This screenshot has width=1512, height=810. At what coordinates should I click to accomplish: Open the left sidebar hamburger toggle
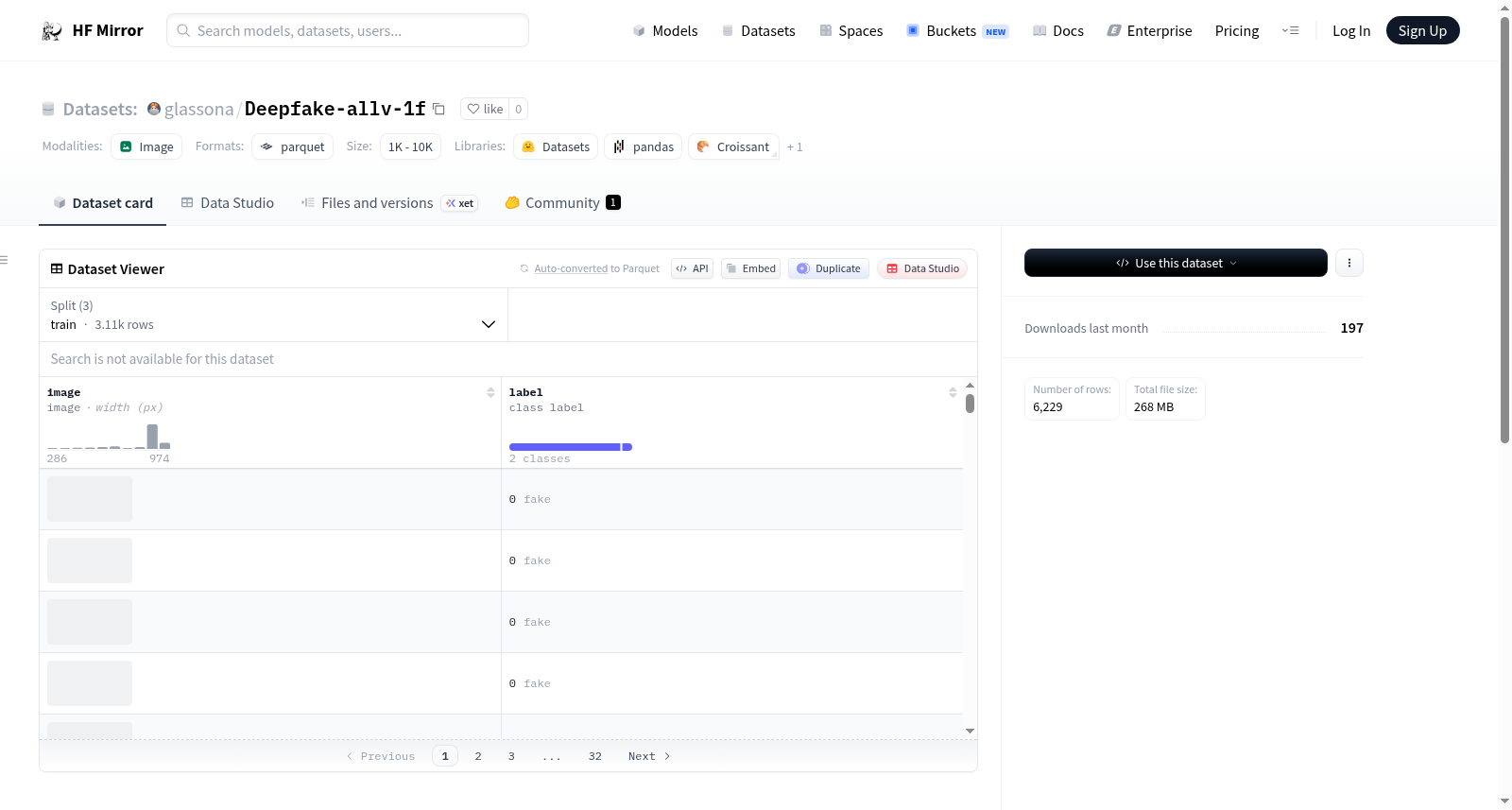point(4,260)
